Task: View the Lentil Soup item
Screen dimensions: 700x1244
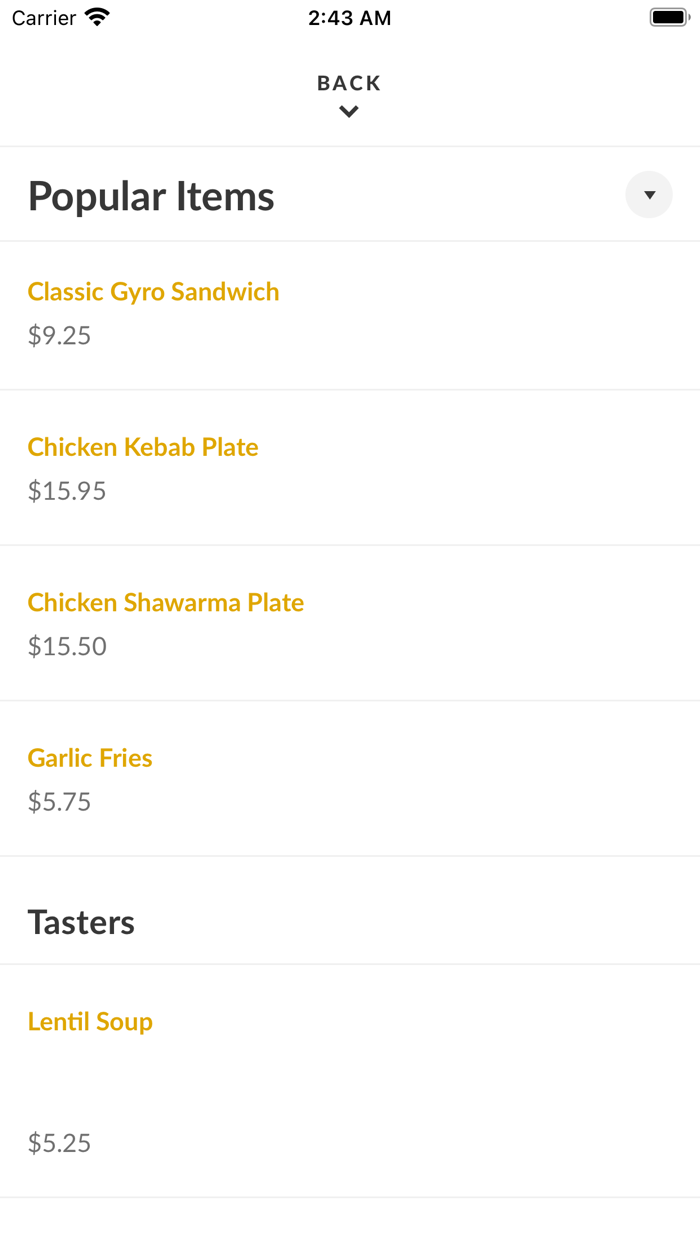Action: [x=90, y=1021]
